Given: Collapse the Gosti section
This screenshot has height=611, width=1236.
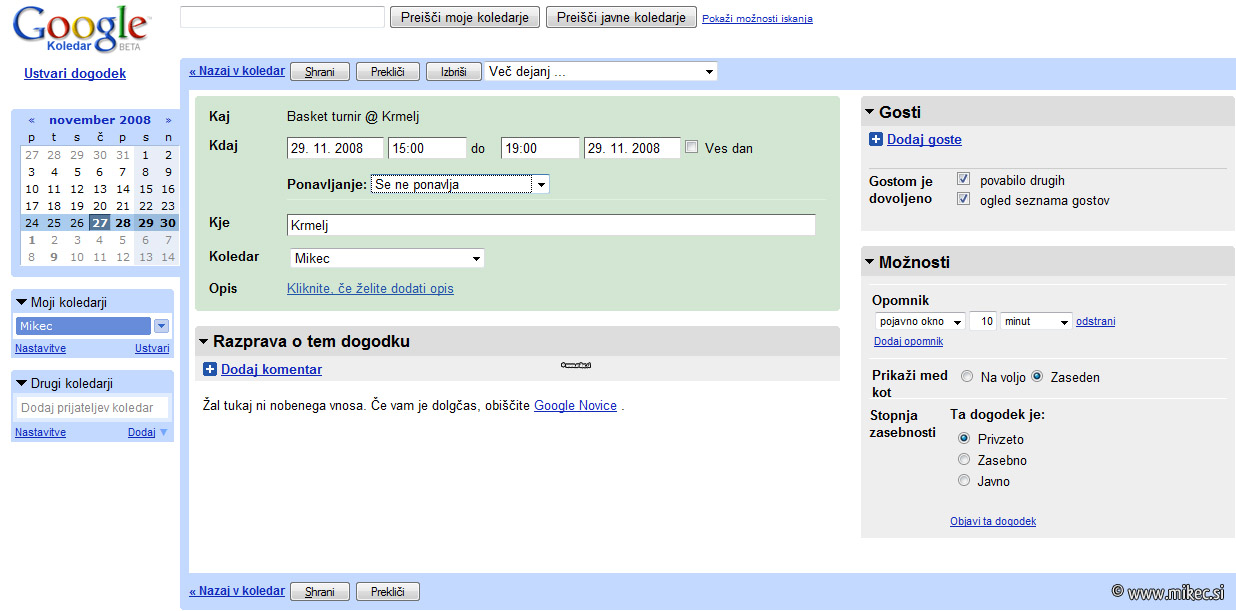Looking at the screenshot, I should [x=869, y=111].
